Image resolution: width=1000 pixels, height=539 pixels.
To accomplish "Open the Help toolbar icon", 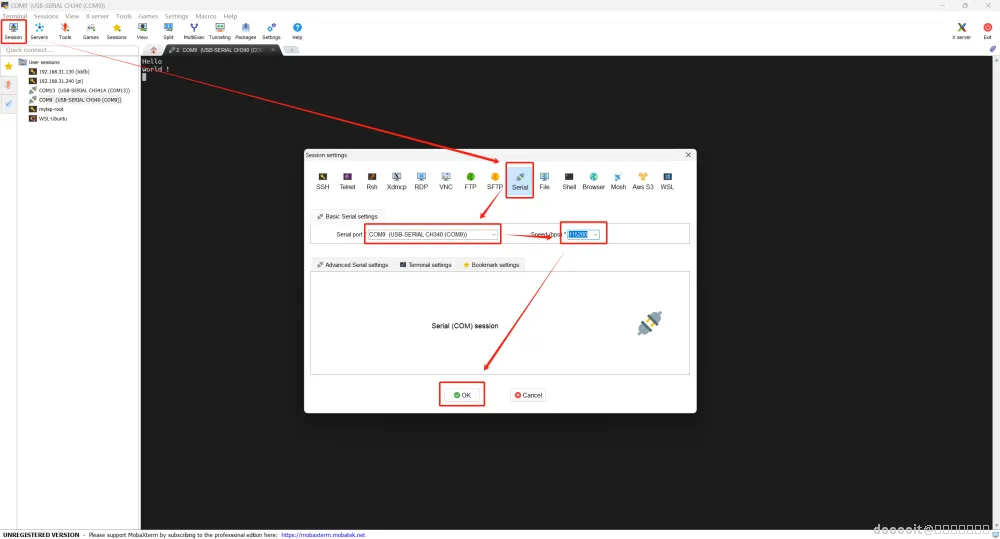I will click(297, 31).
